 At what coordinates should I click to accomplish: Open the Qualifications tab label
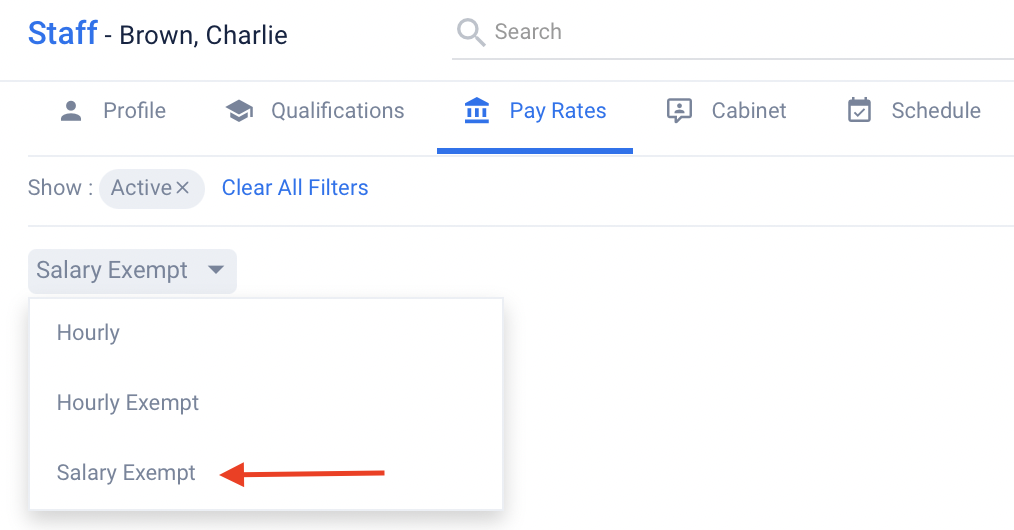pyautogui.click(x=338, y=111)
